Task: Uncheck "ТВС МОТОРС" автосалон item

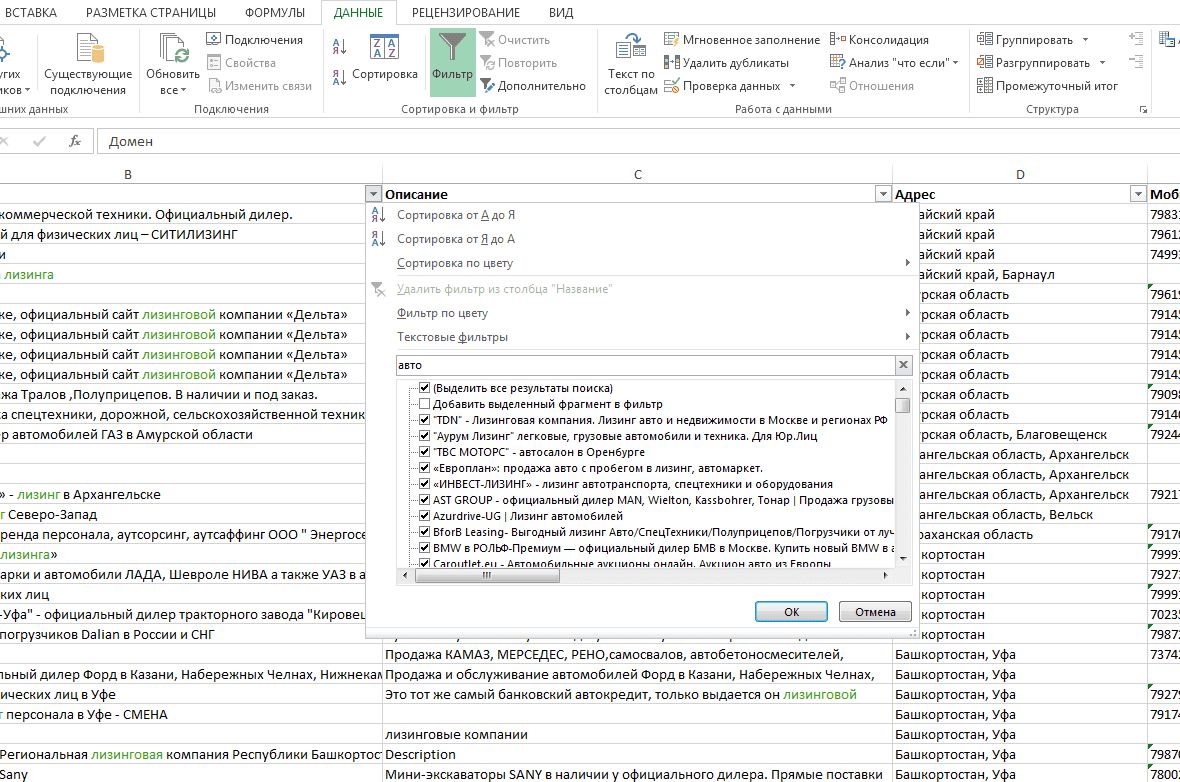Action: click(x=424, y=452)
